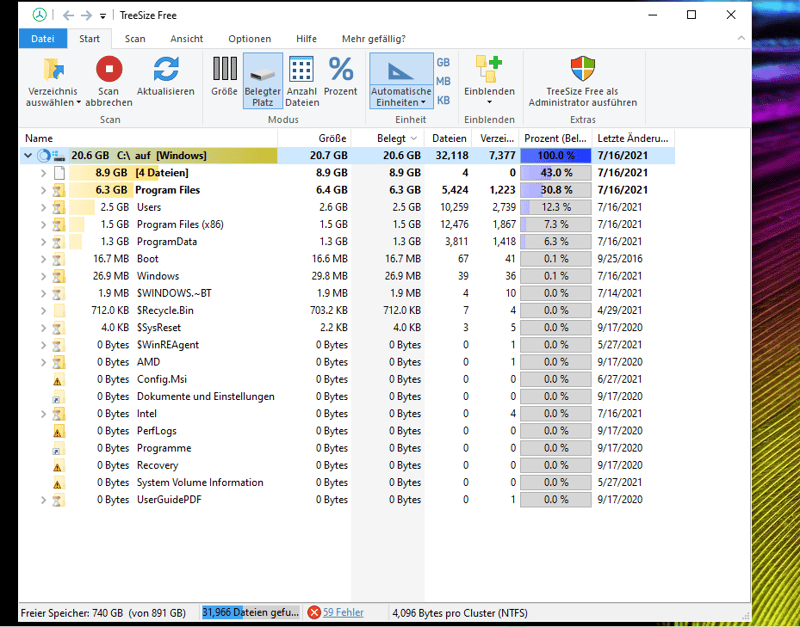
Task: Sort by the Letzte Änderung column header
Action: tap(633, 138)
